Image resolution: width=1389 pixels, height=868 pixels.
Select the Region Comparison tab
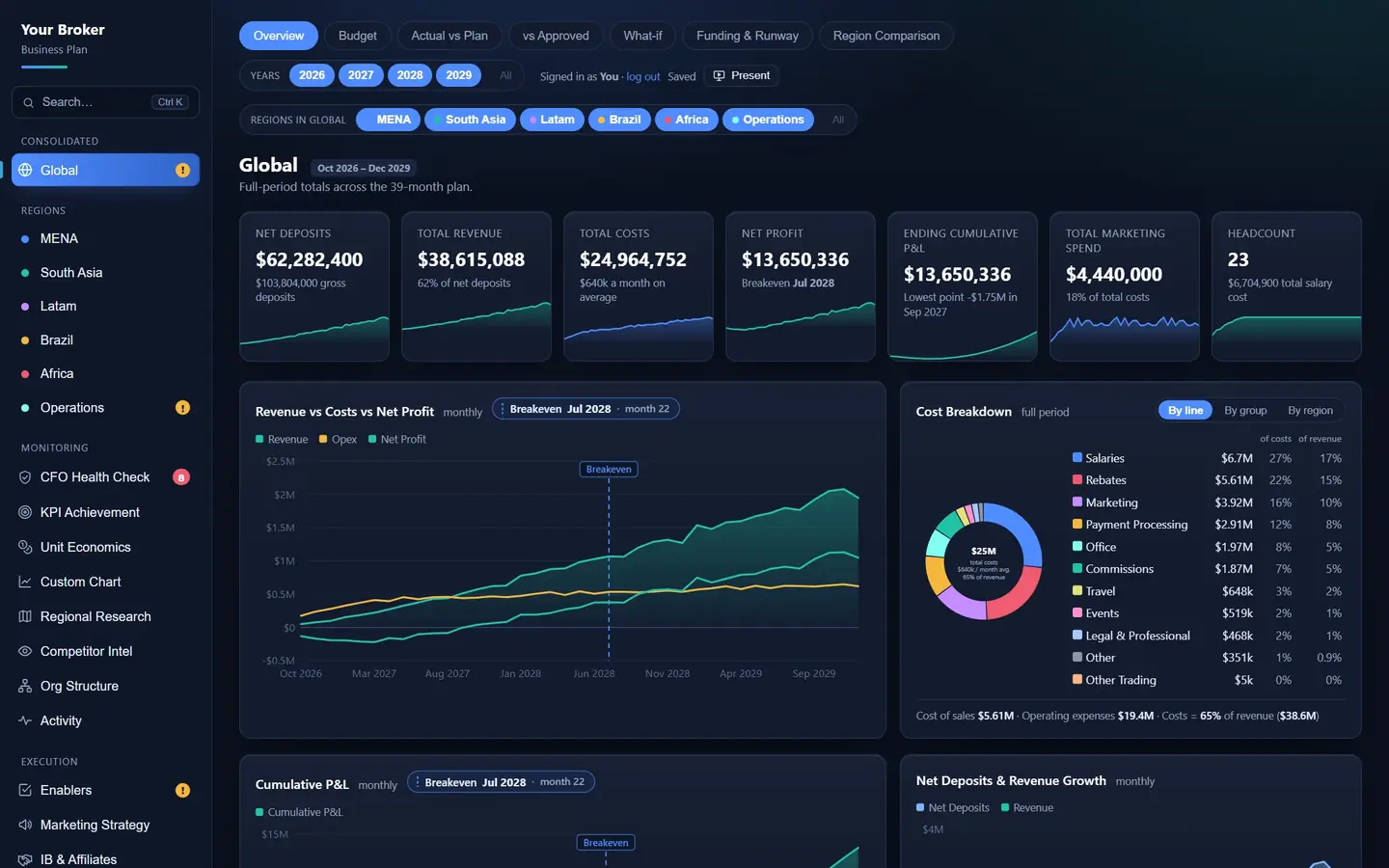[886, 36]
